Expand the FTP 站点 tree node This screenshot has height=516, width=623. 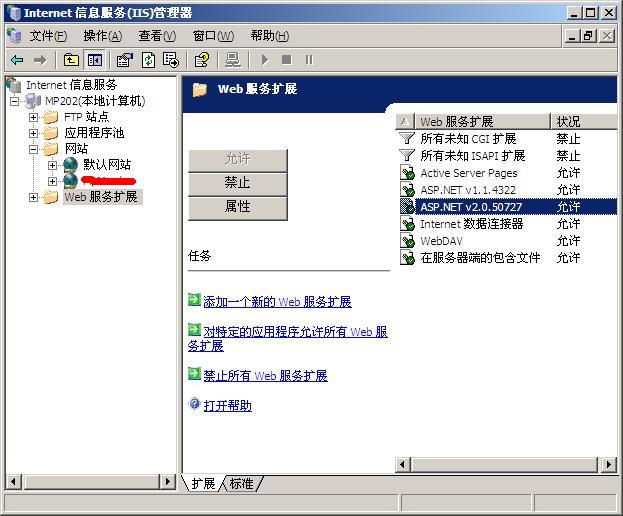pyautogui.click(x=33, y=117)
